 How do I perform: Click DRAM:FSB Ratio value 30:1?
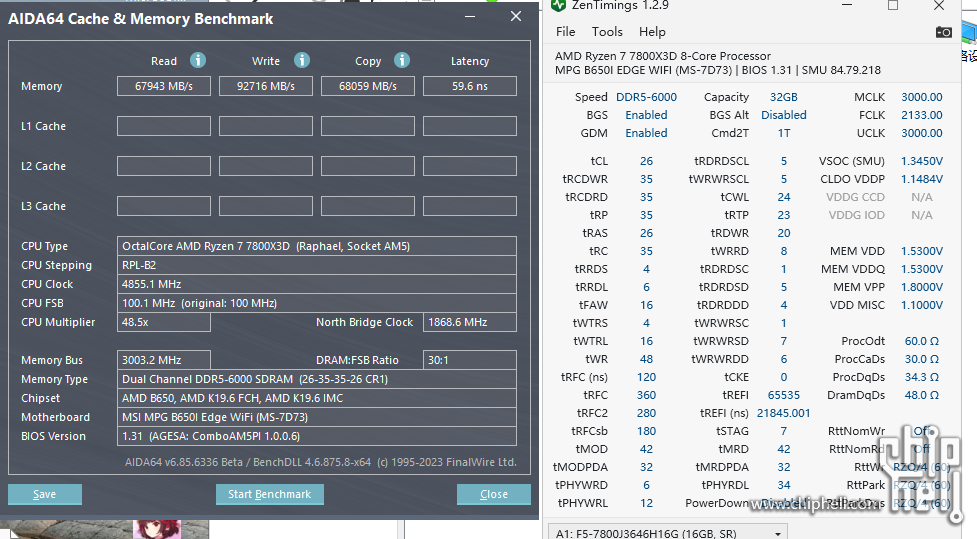pos(470,360)
